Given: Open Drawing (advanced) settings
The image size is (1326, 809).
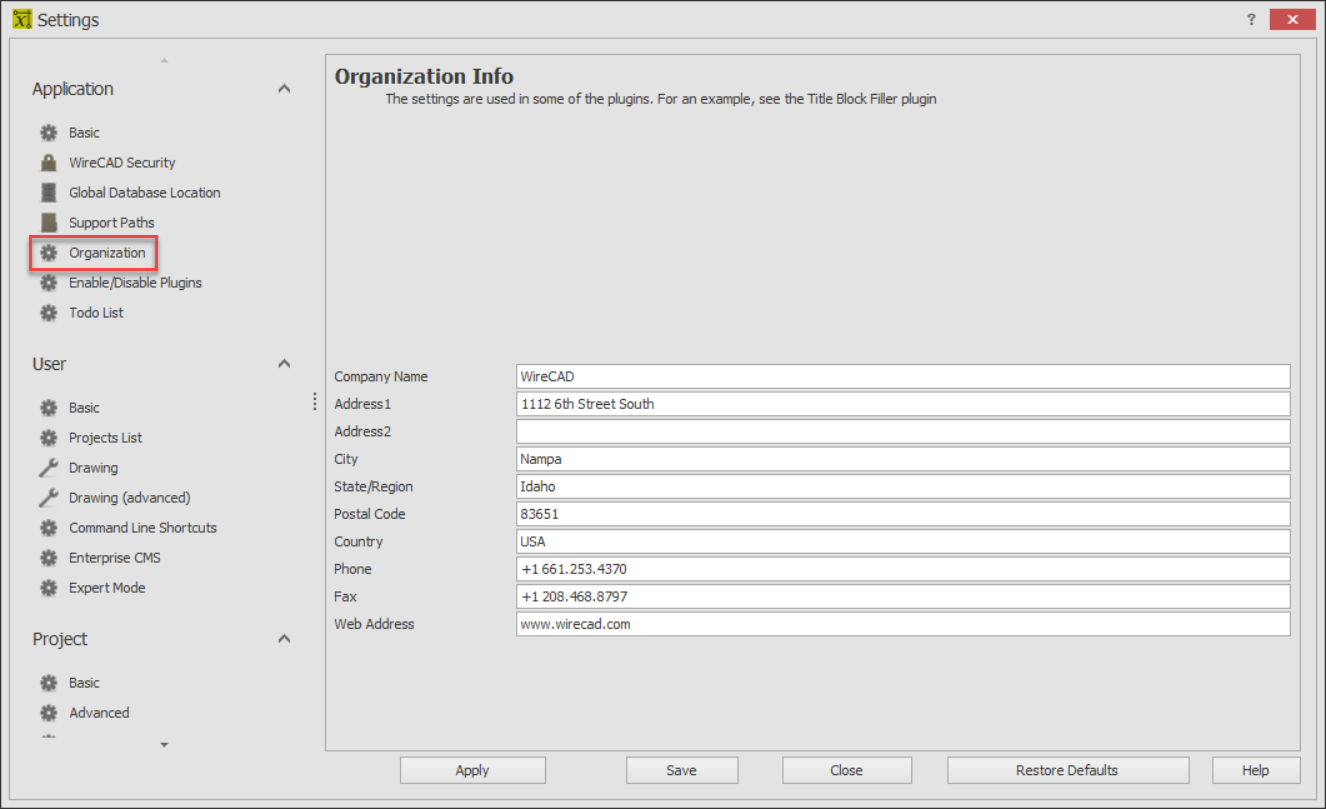Looking at the screenshot, I should click(129, 498).
